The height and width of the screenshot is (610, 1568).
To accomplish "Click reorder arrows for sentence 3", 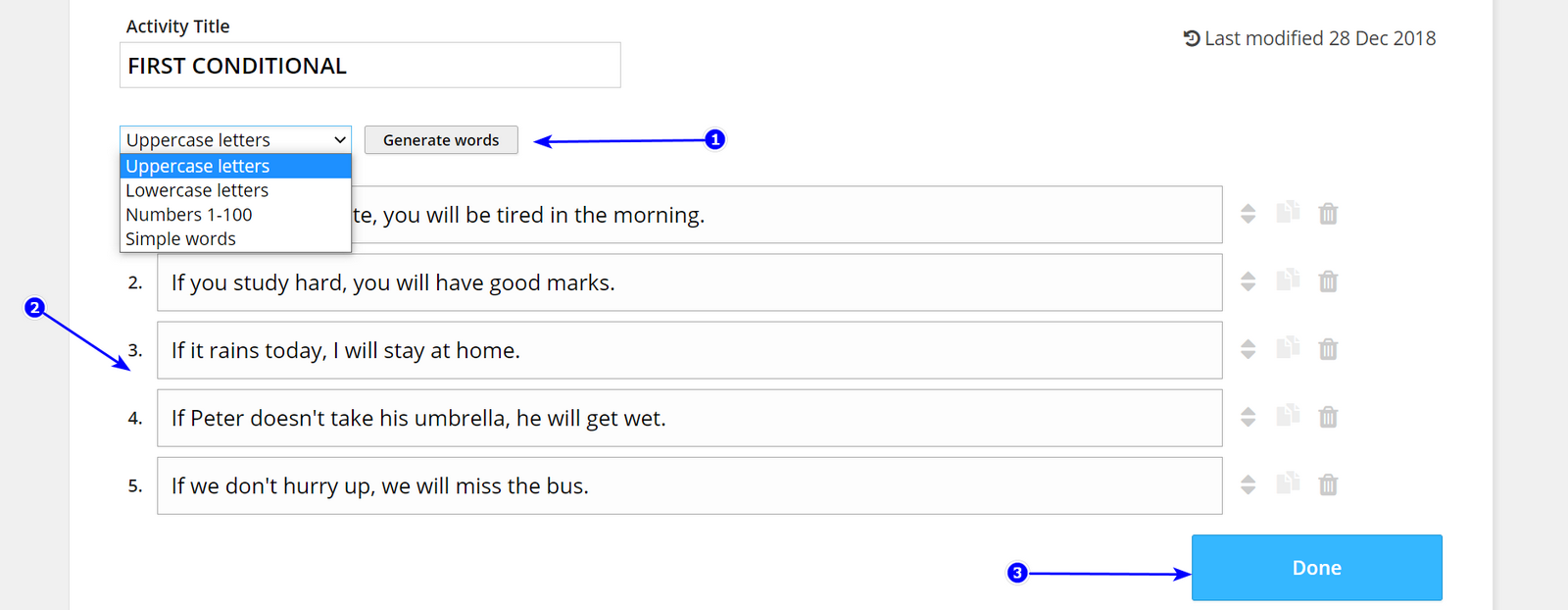I will [1248, 349].
